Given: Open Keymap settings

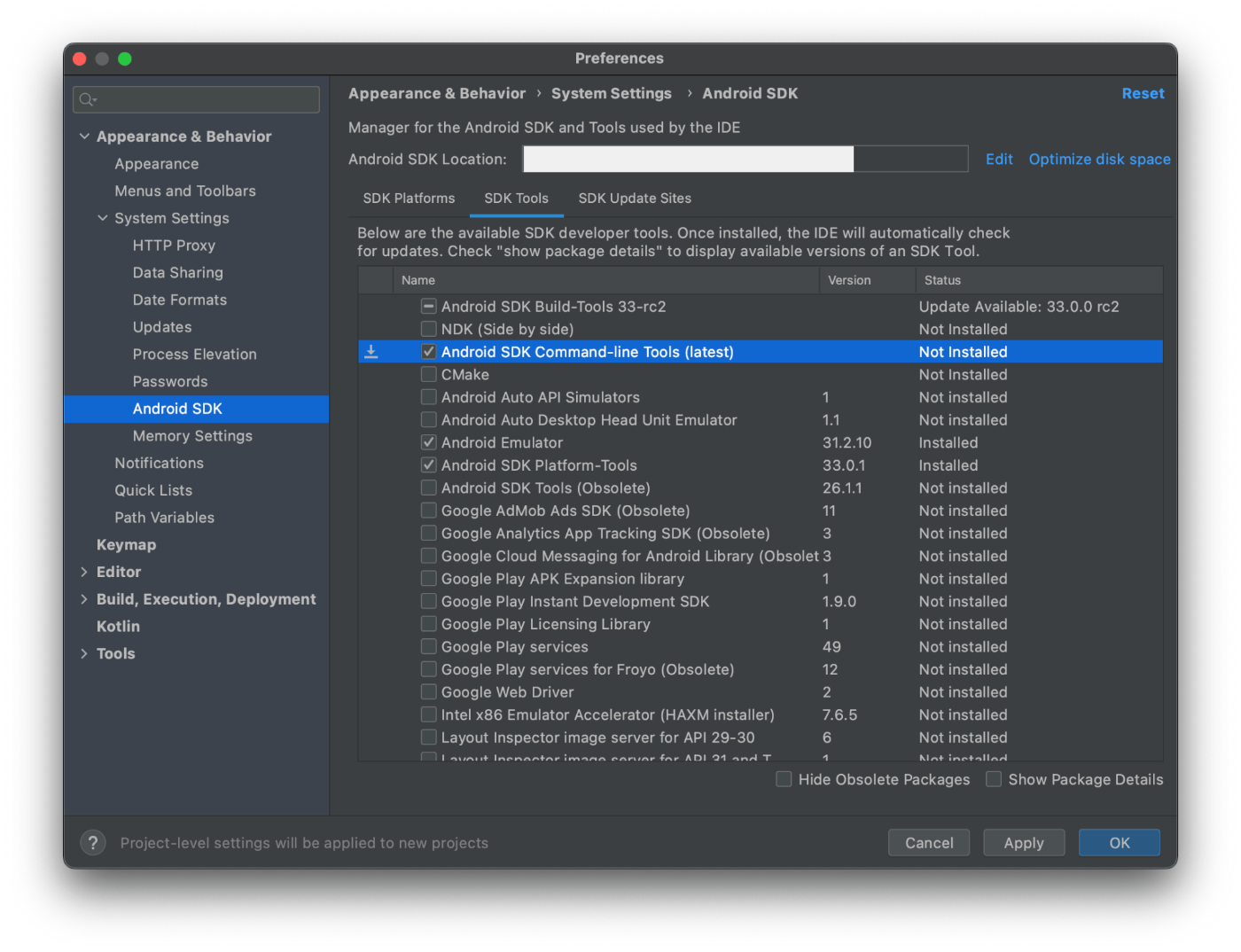Looking at the screenshot, I should pyautogui.click(x=126, y=545).
